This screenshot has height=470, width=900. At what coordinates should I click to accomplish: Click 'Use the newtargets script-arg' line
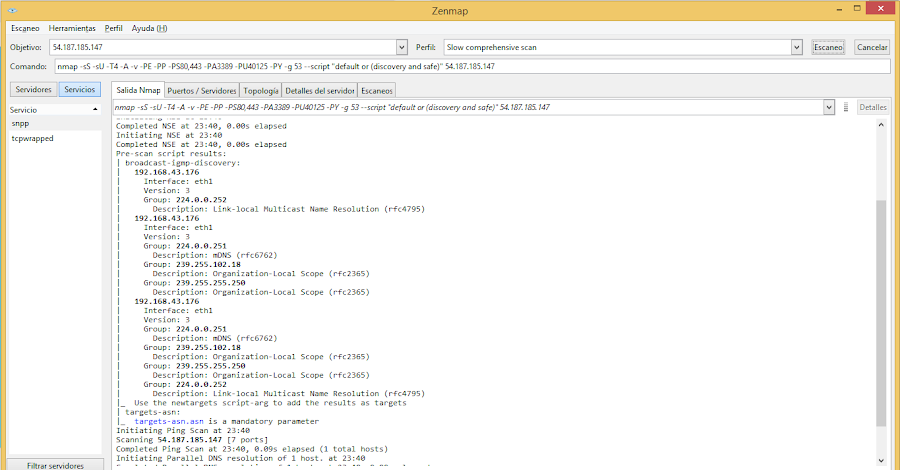270,403
